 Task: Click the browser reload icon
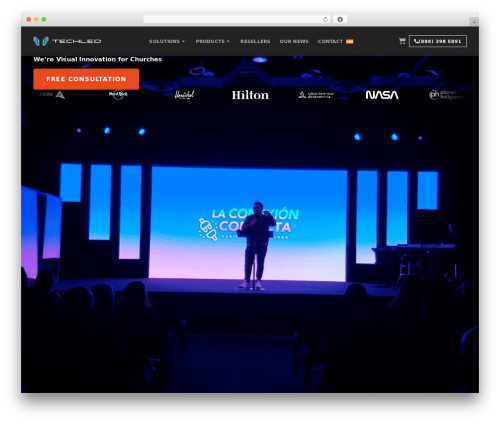pos(325,19)
